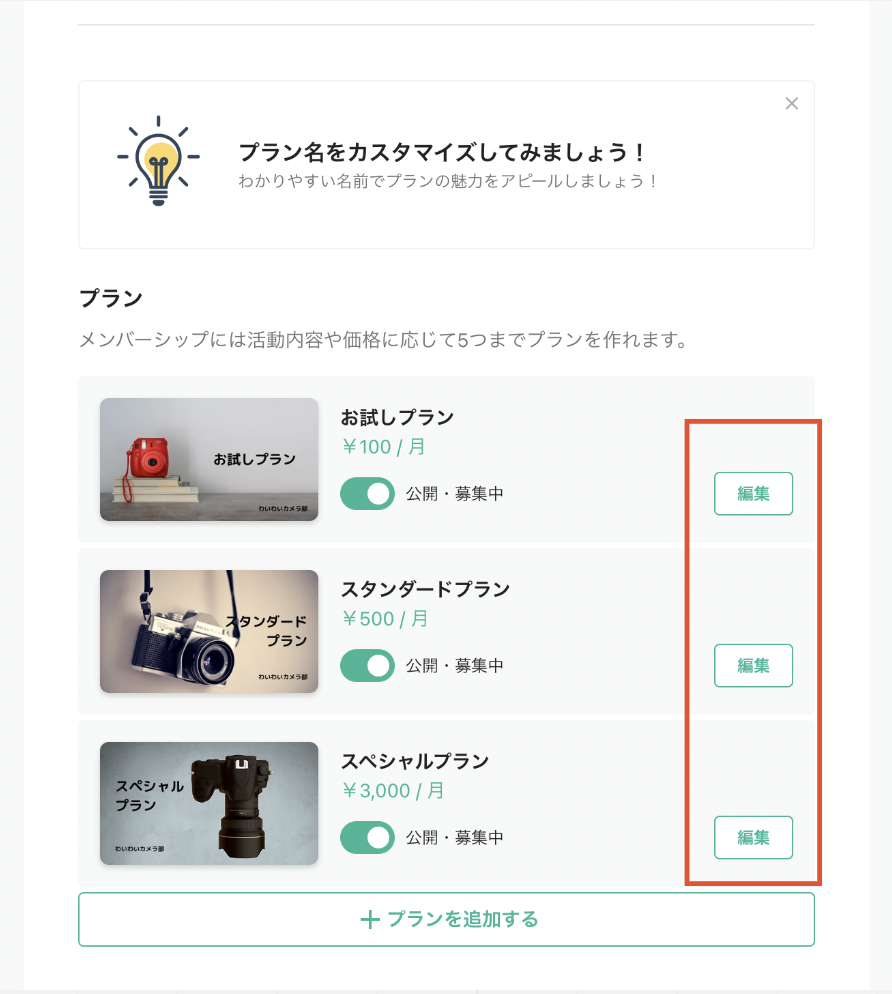Edit the スペシャルプラン plan

click(x=753, y=838)
